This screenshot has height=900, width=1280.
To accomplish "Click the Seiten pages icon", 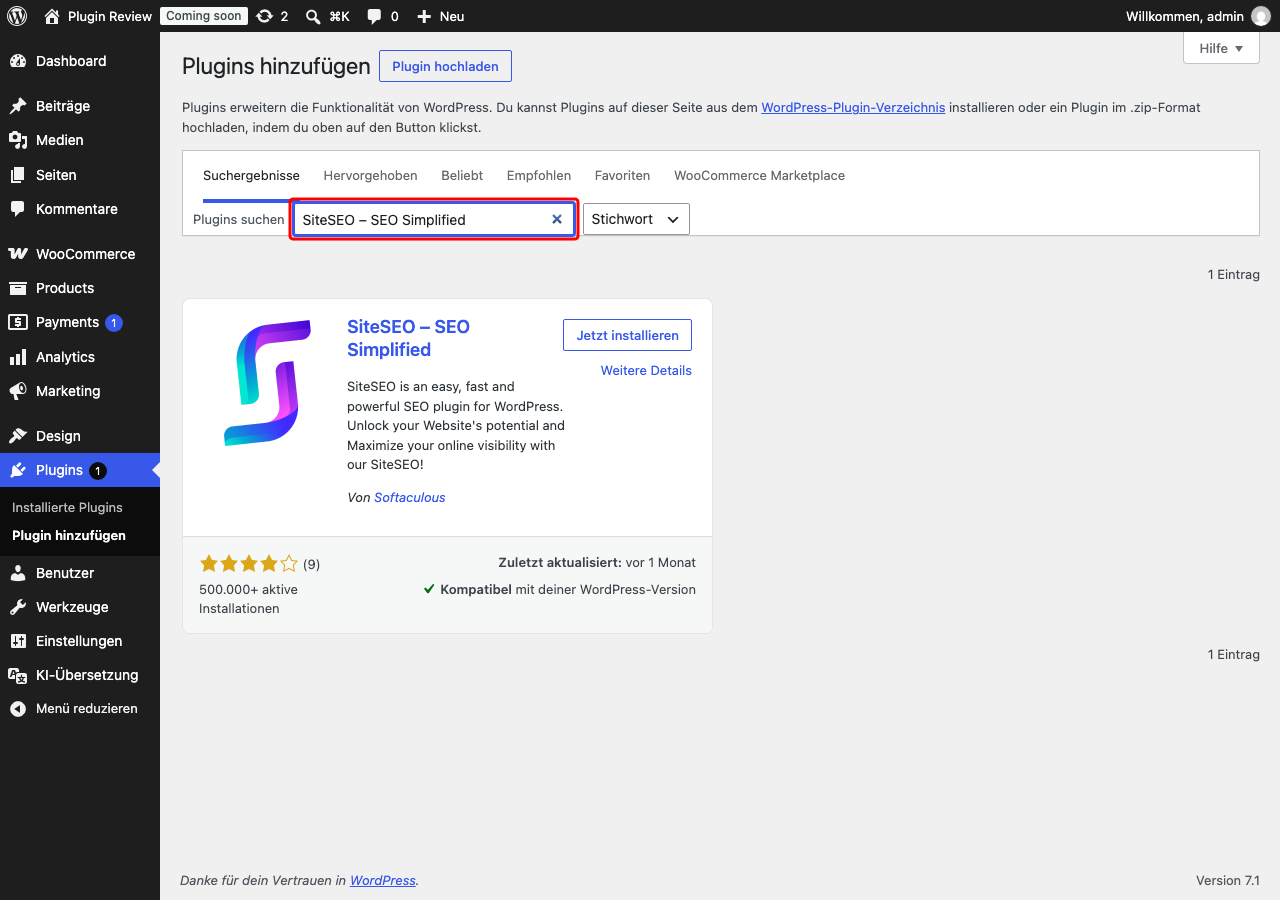I will pyautogui.click(x=18, y=175).
